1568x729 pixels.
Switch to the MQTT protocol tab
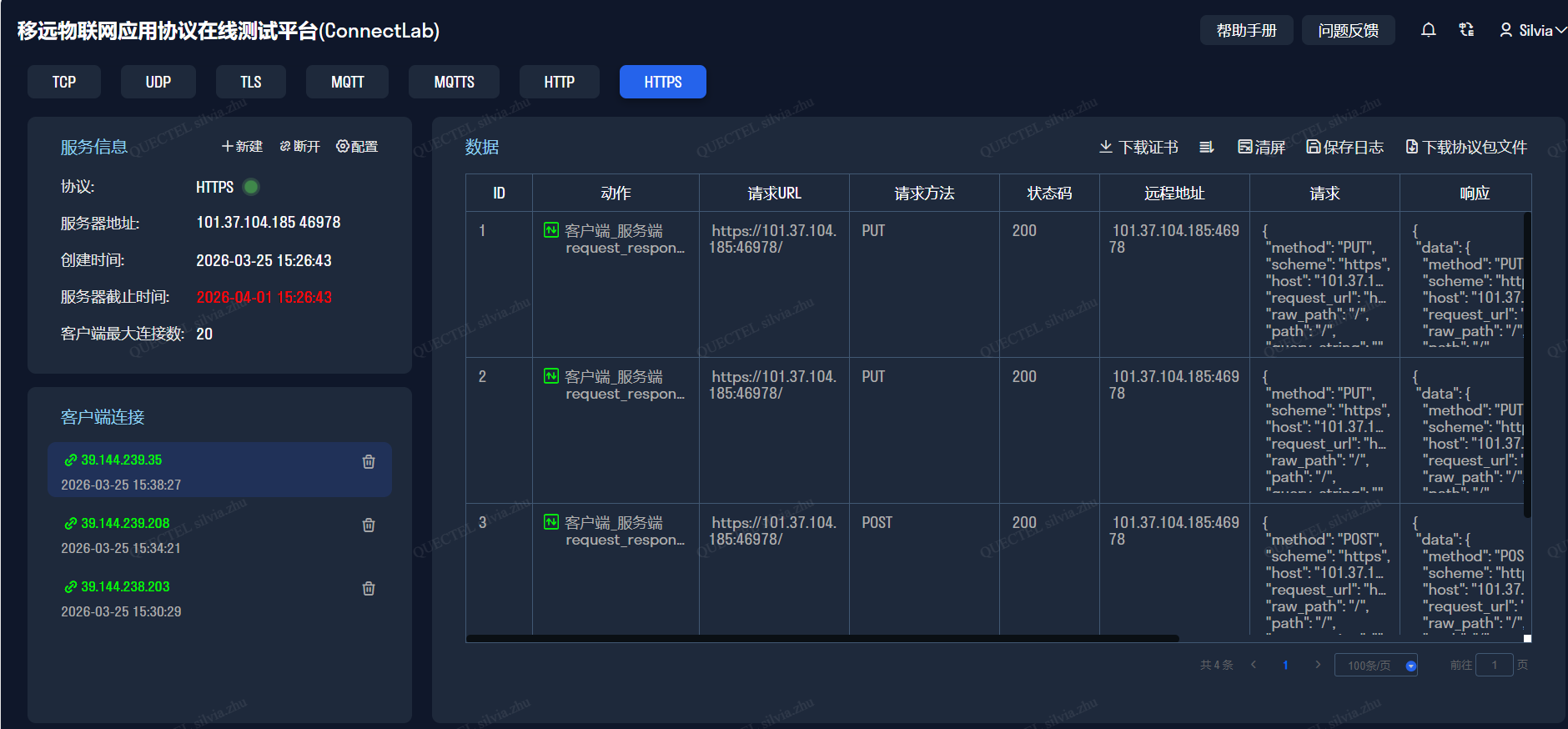click(x=347, y=82)
